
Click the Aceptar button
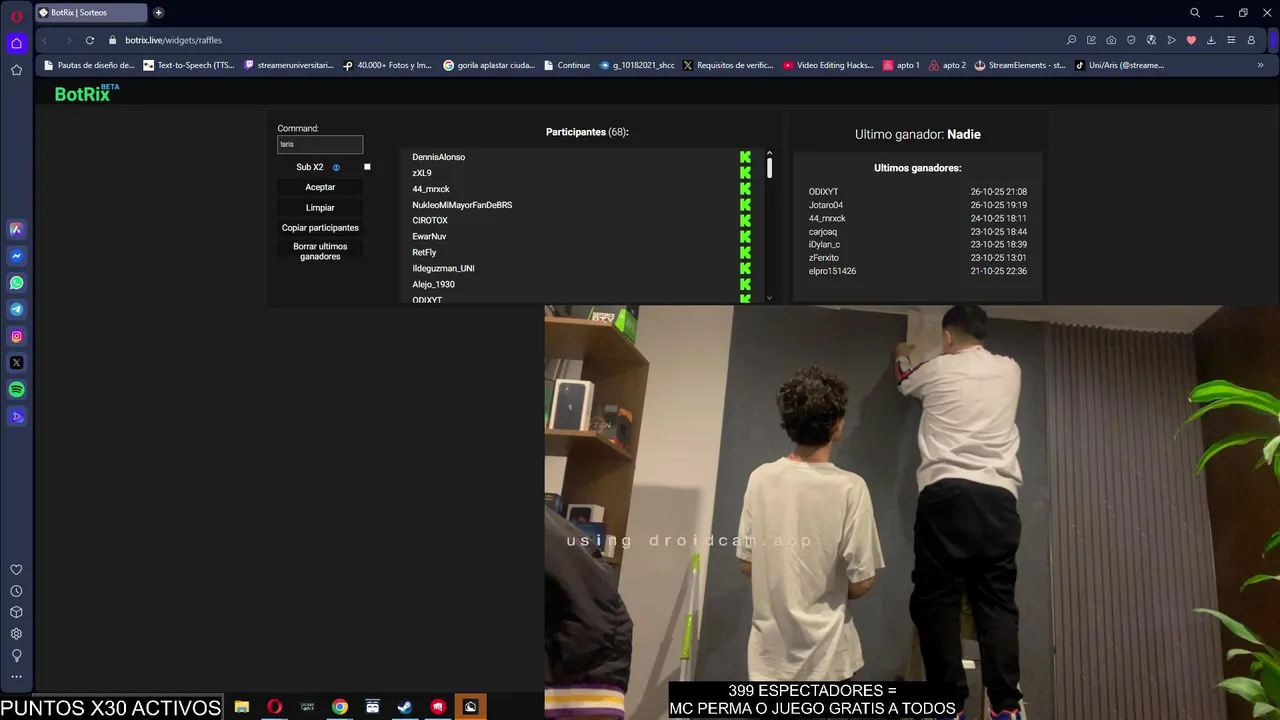click(320, 187)
